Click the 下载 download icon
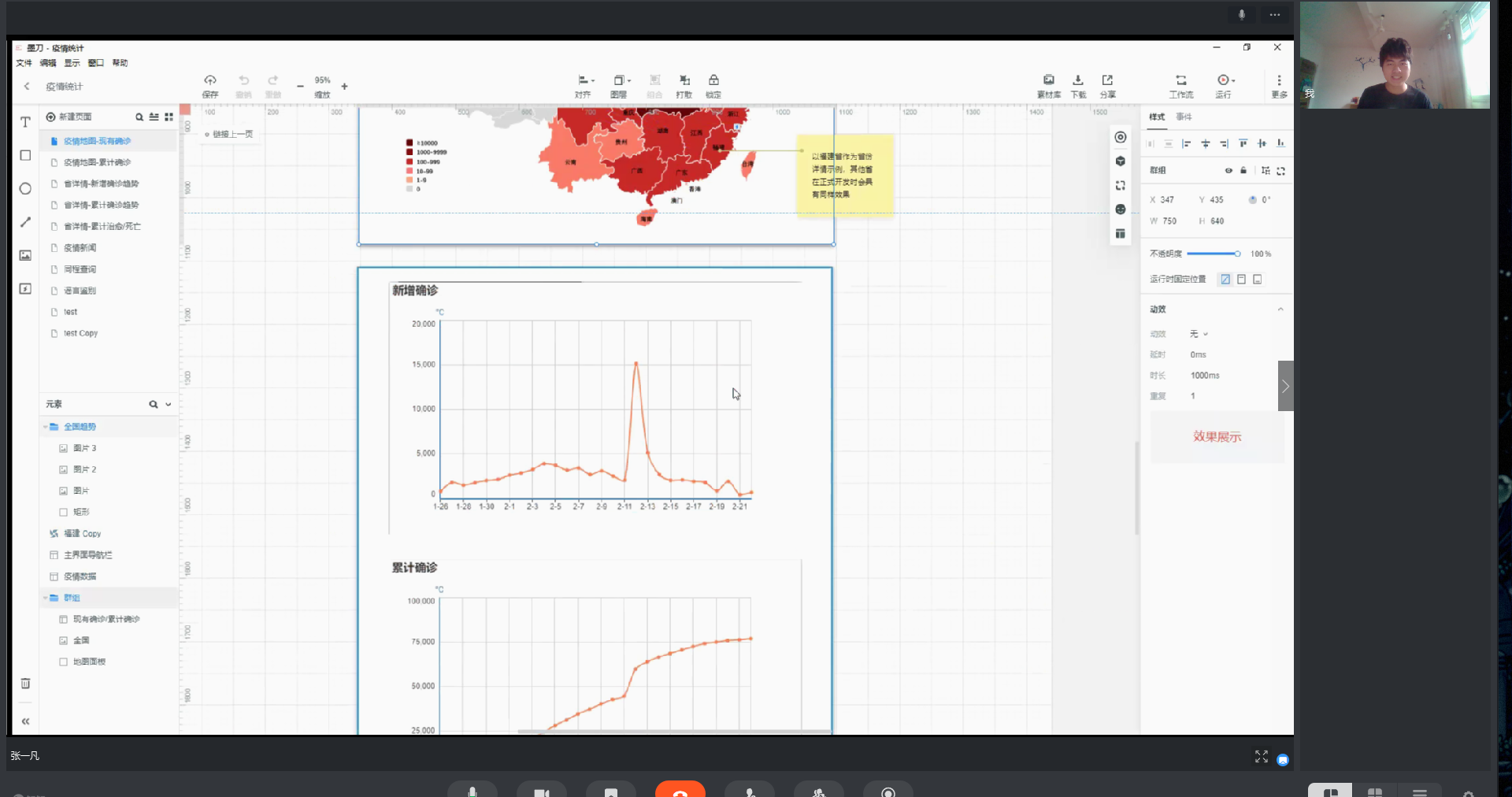Viewport: 1512px width, 797px height. tap(1078, 80)
